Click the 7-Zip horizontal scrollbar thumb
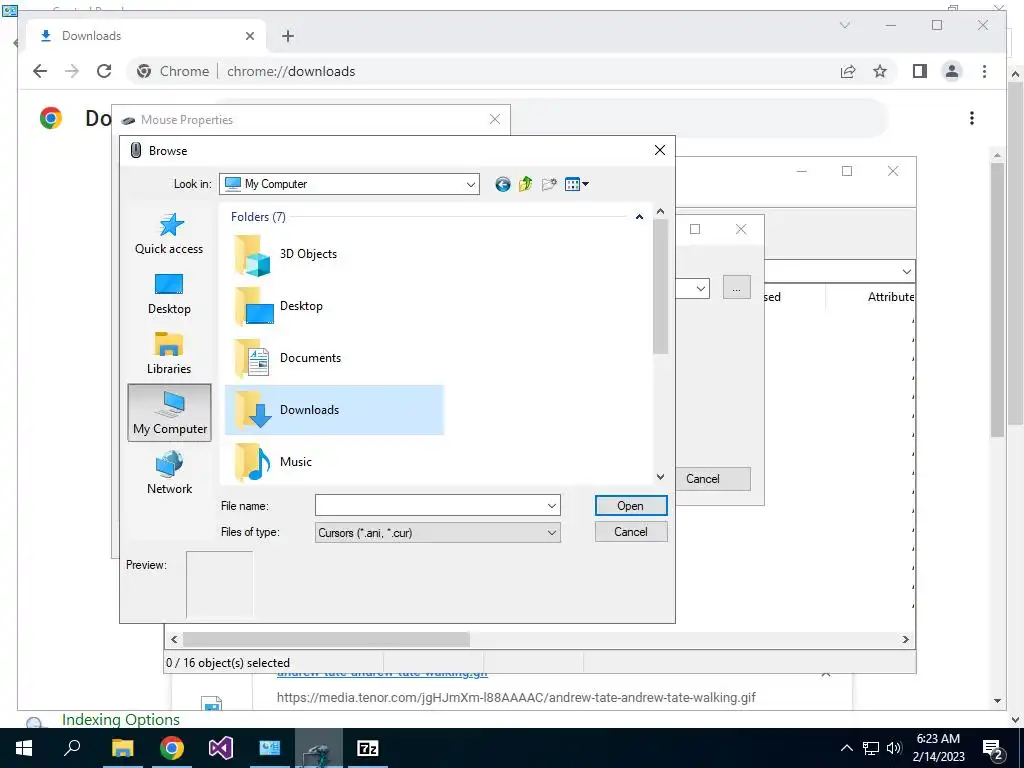The width and height of the screenshot is (1024, 768). tap(326, 639)
